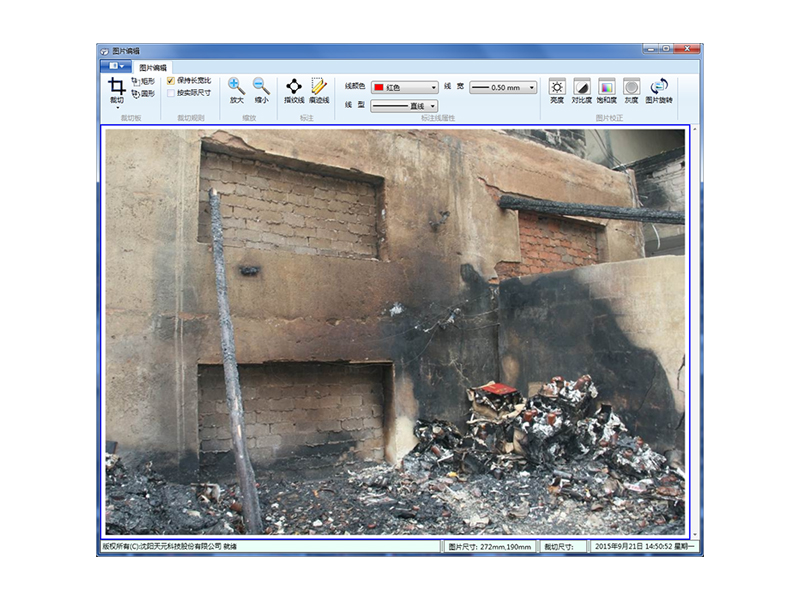This screenshot has width=800, height=600.
Task: Choose the circle (圆形) crop shape
Action: click(142, 94)
